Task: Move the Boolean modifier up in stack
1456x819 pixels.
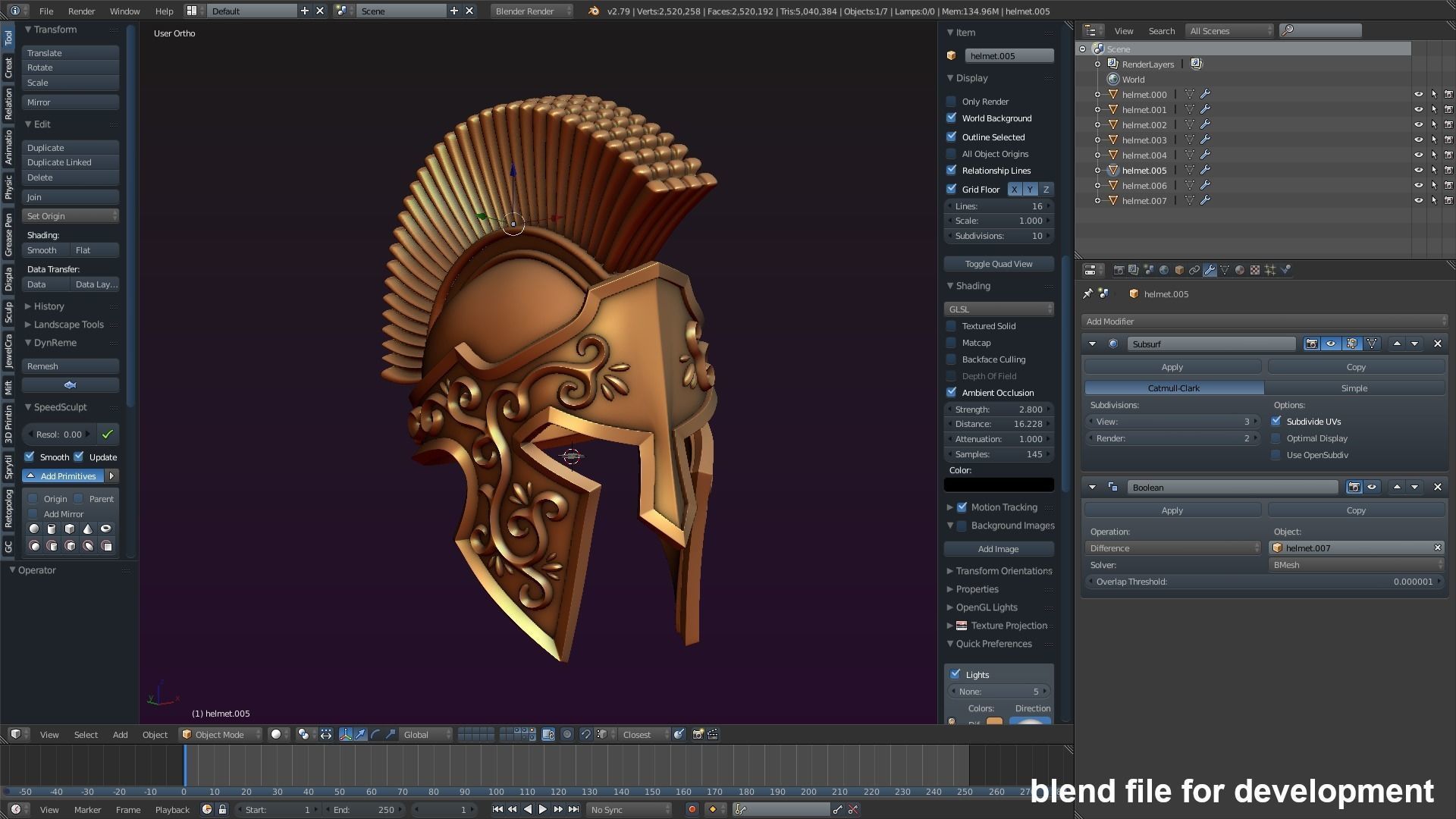Action: point(1397,487)
